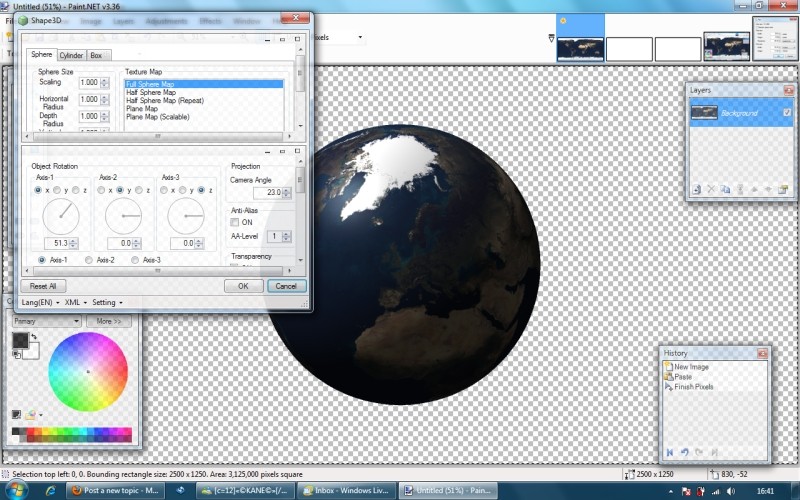Select the x radio for Axis-1
The height and width of the screenshot is (500, 800).
point(38,190)
